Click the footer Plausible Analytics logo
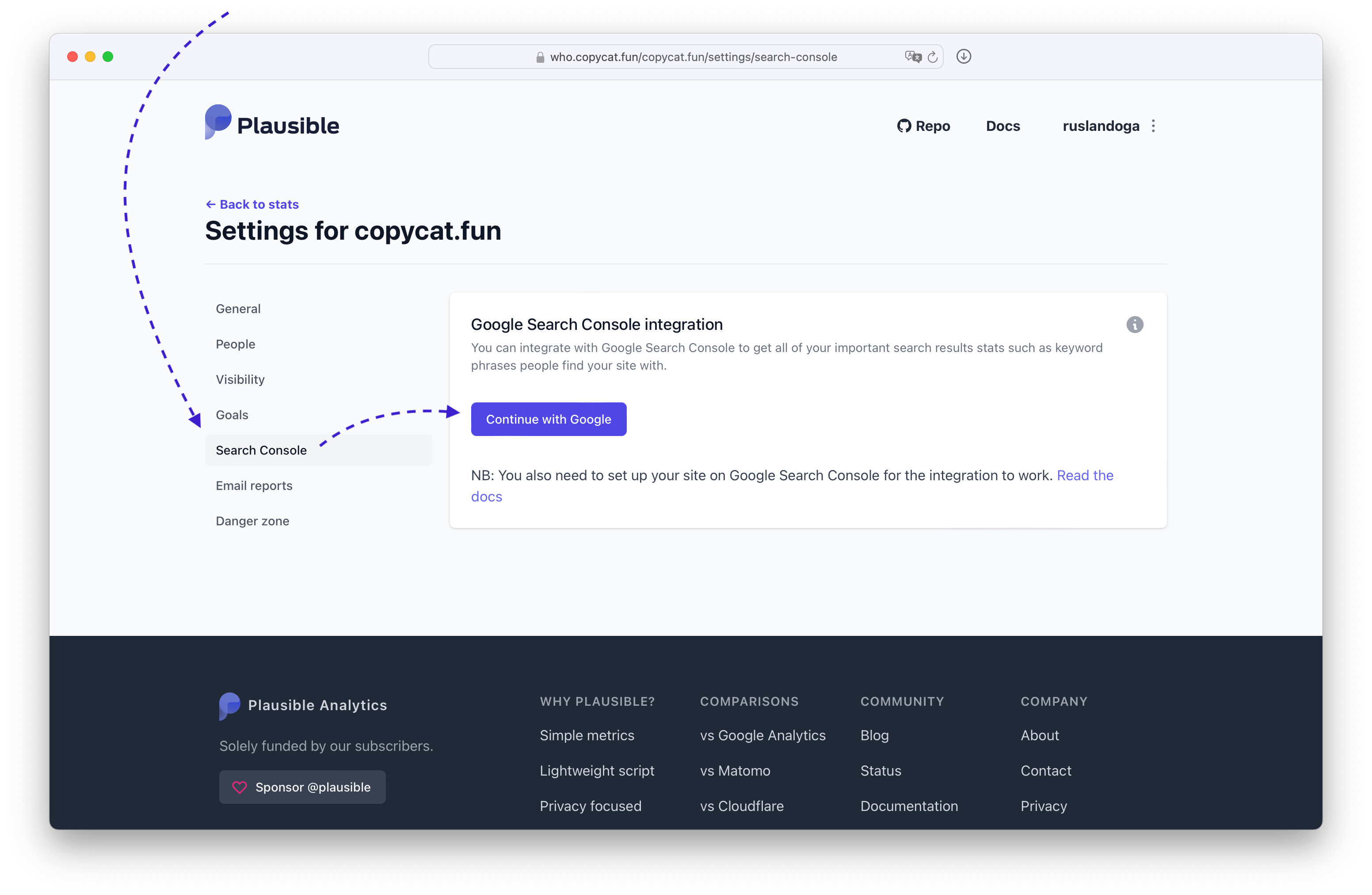Image resolution: width=1372 pixels, height=895 pixels. [x=303, y=705]
